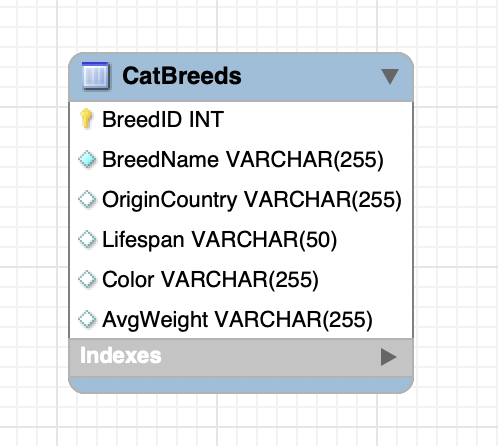Screen dimensions: 498x446
Task: Click the diamond icon beside Lifespan
Action: (87, 239)
